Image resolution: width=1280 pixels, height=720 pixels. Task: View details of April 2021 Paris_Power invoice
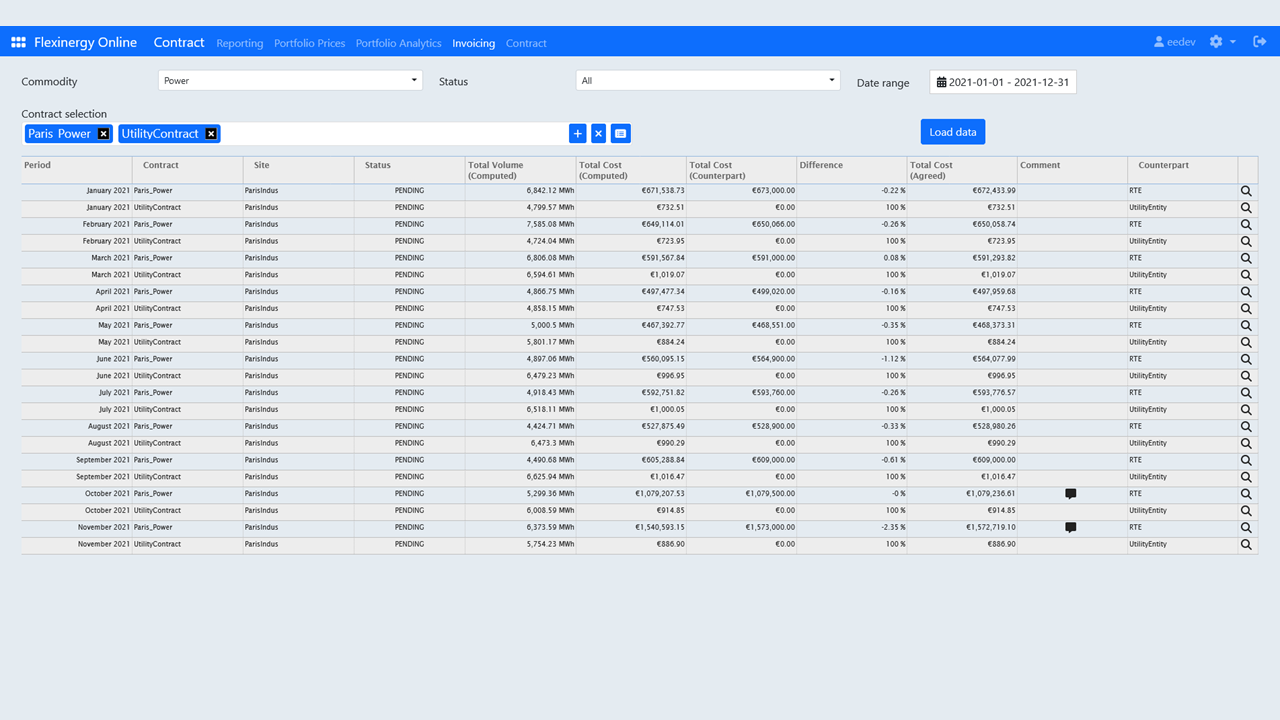coord(1246,292)
